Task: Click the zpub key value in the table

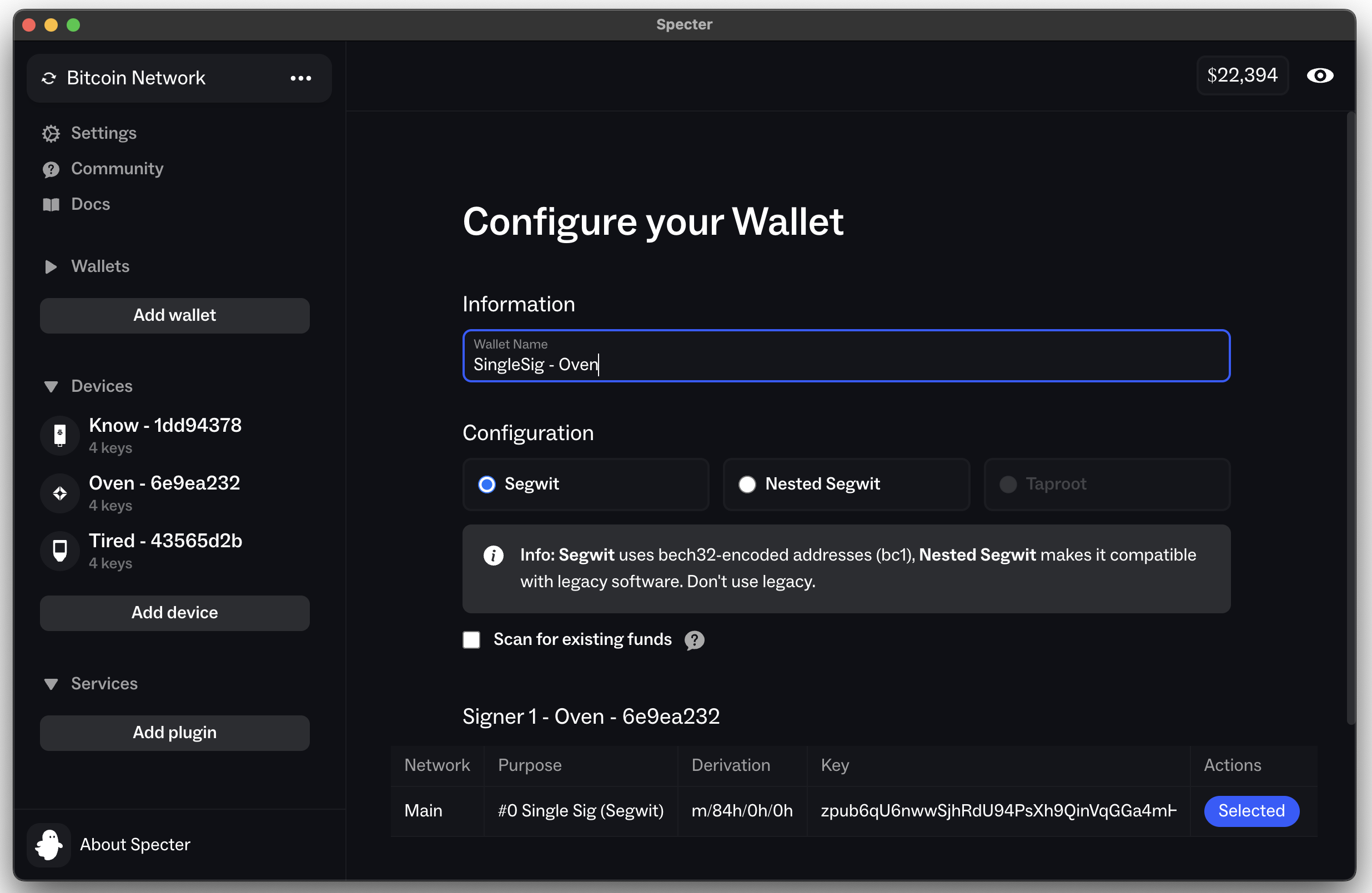Action: tap(998, 811)
